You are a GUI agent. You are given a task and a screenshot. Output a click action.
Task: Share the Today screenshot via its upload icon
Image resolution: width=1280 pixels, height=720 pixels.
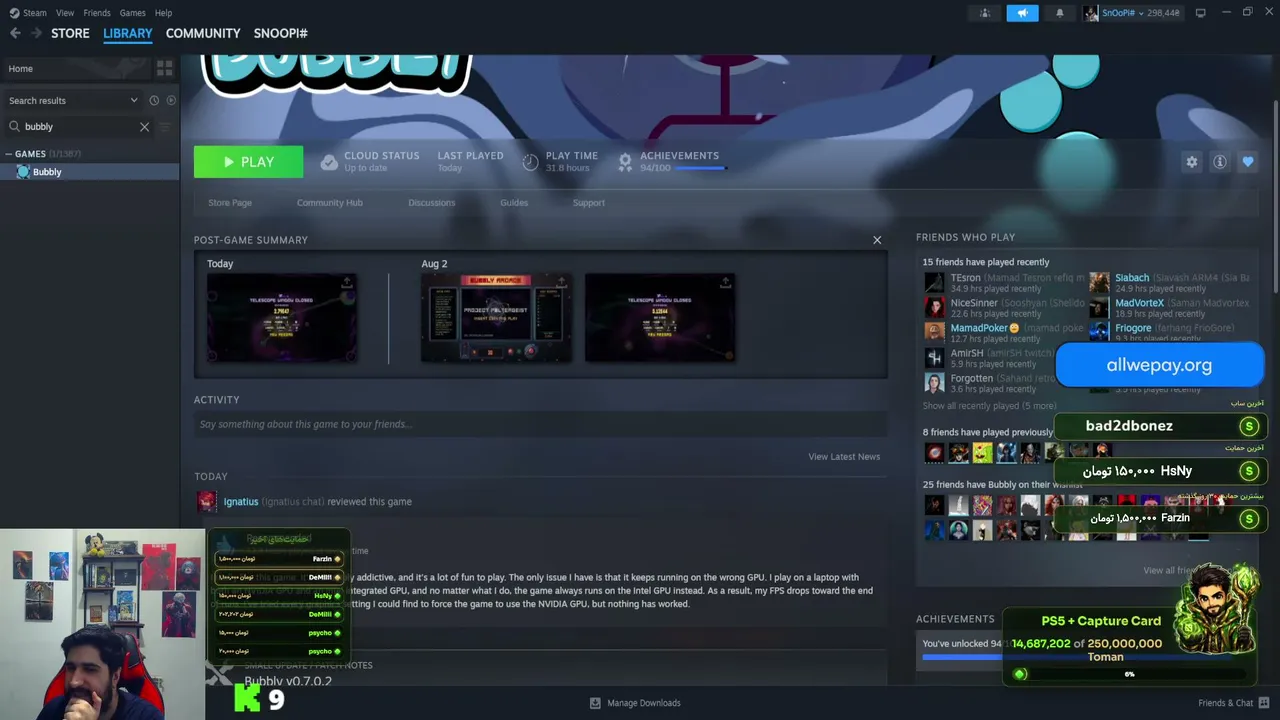[x=347, y=283]
